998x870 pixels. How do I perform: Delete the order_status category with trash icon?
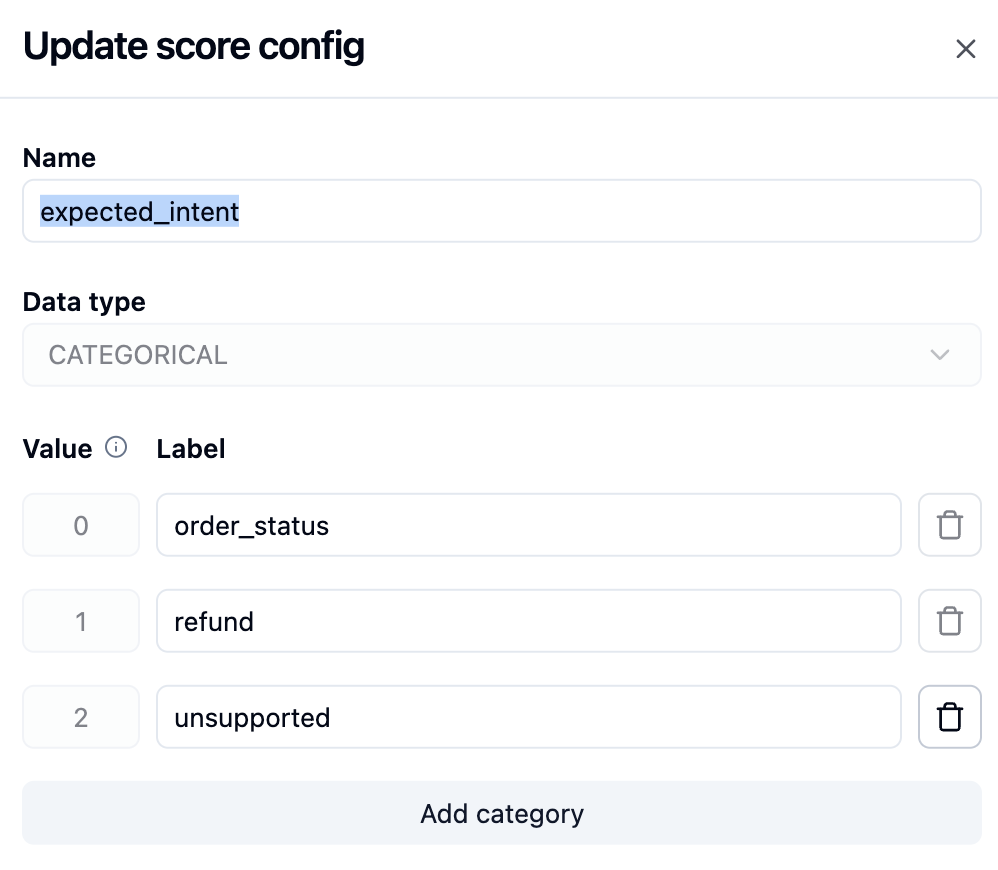click(950, 525)
